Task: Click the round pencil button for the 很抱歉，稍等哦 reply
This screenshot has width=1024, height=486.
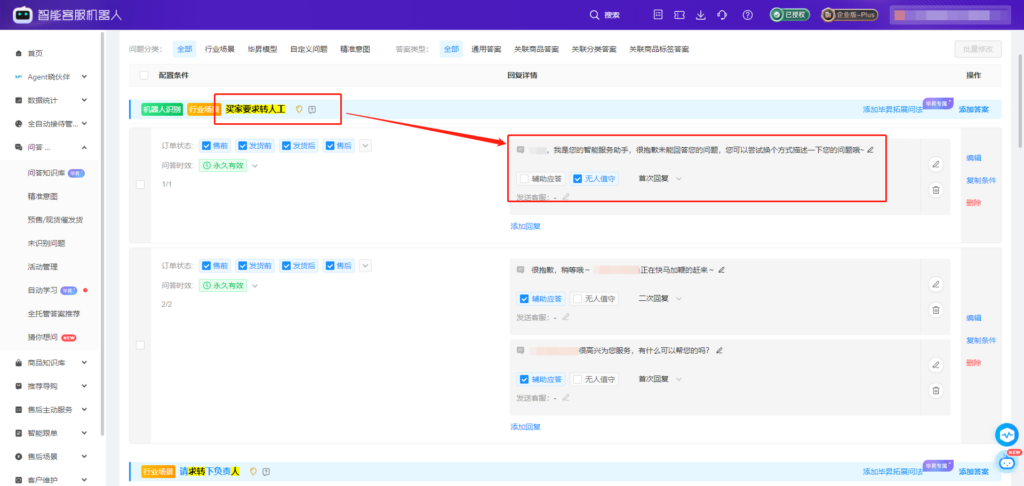Action: pos(936,284)
